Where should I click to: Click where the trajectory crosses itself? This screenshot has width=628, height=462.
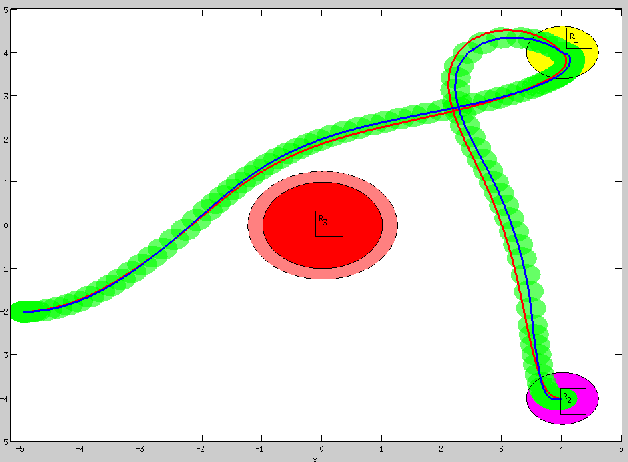click(456, 108)
